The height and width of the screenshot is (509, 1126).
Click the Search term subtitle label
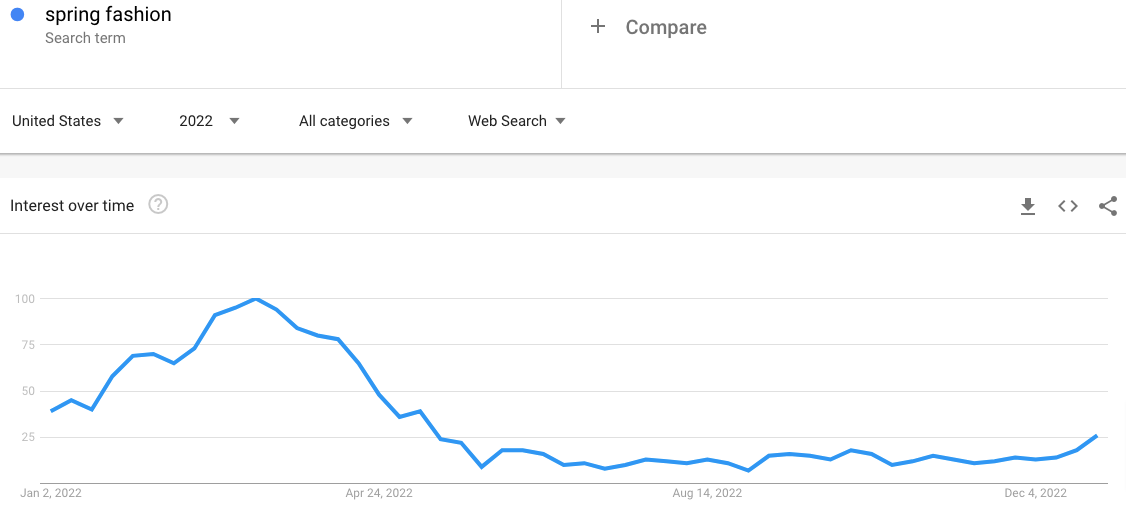tap(85, 38)
